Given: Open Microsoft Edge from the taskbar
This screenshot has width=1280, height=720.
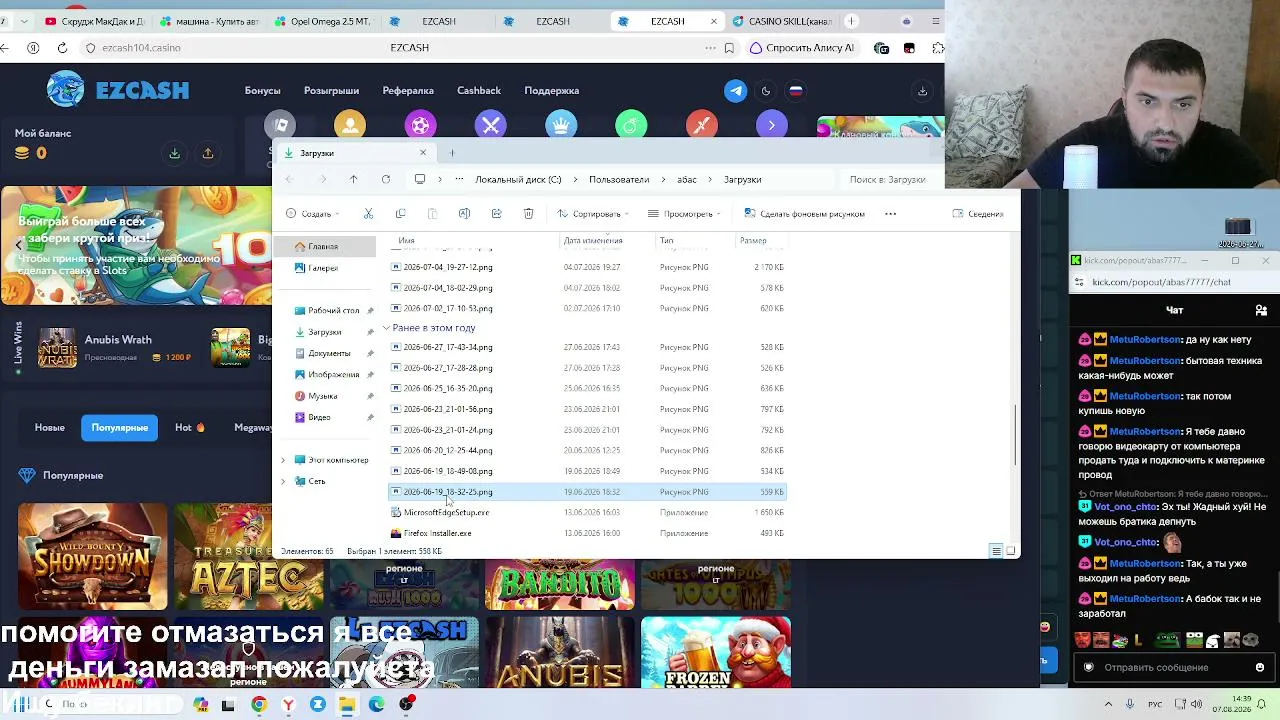Looking at the screenshot, I should (x=376, y=705).
